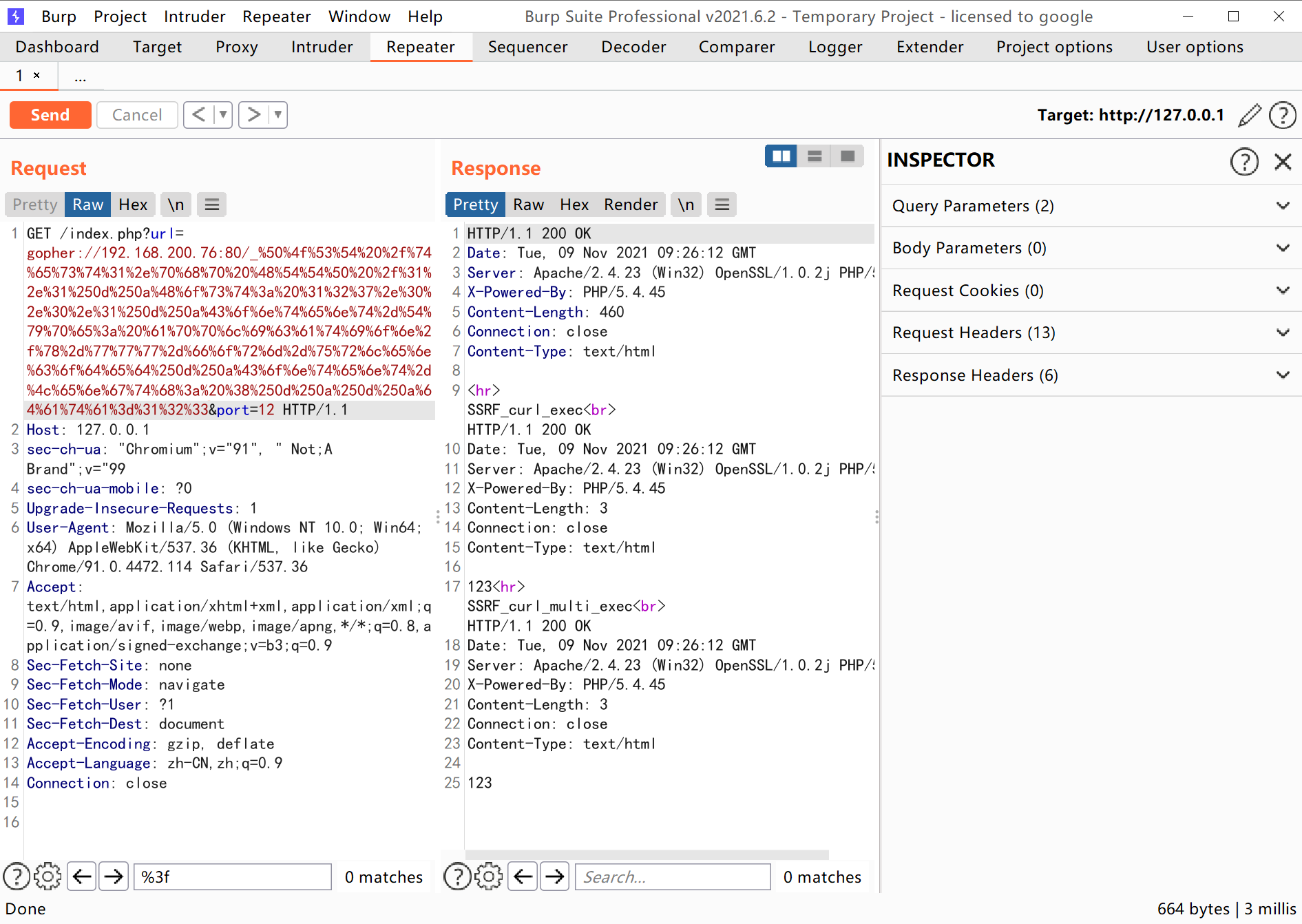Switch Request view to Pretty
1302x924 pixels.
pyautogui.click(x=35, y=204)
